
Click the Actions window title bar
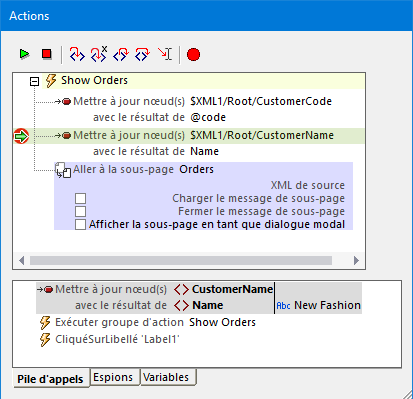[x=206, y=16]
